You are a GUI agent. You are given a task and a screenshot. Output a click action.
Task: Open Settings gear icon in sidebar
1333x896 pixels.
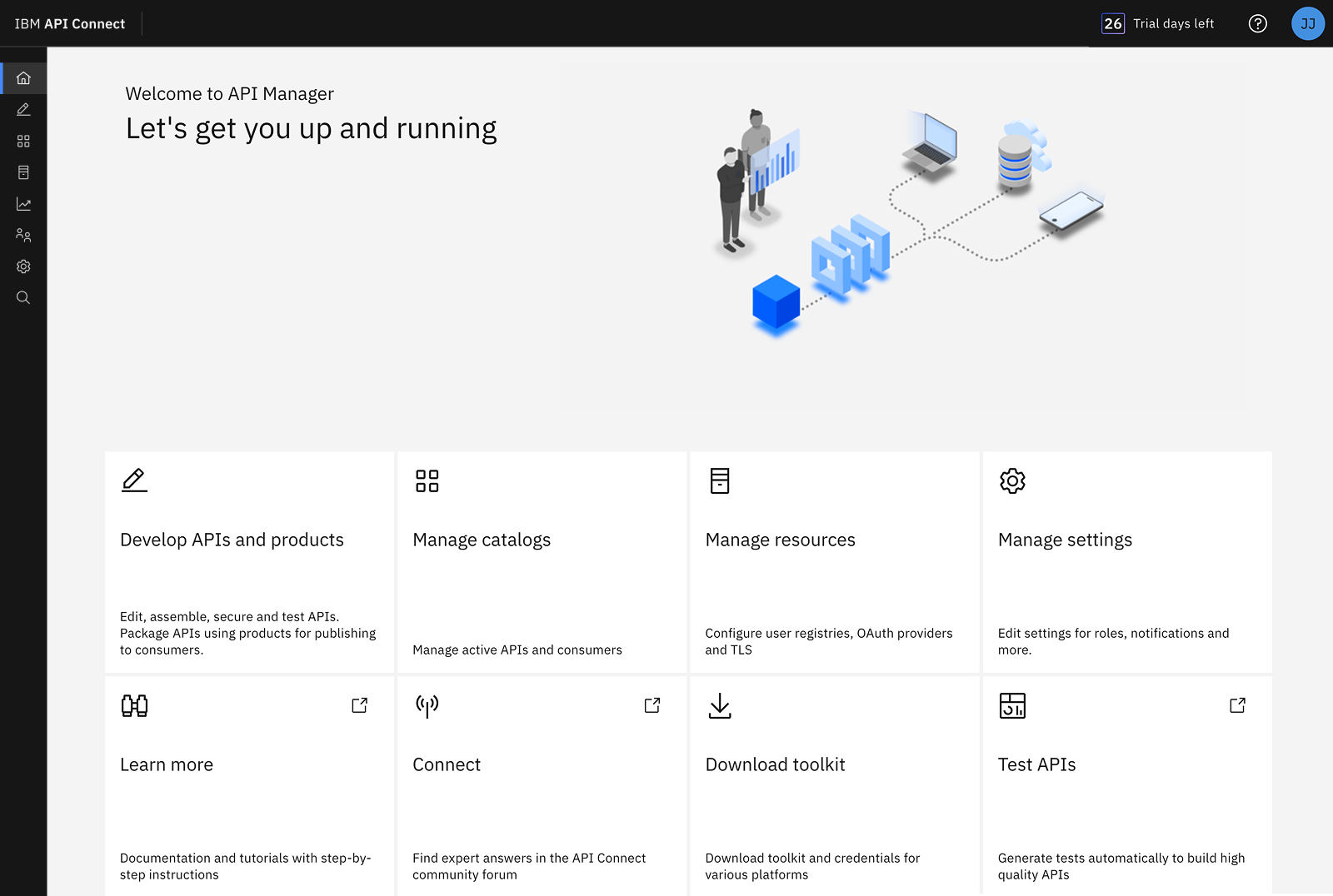tap(23, 266)
